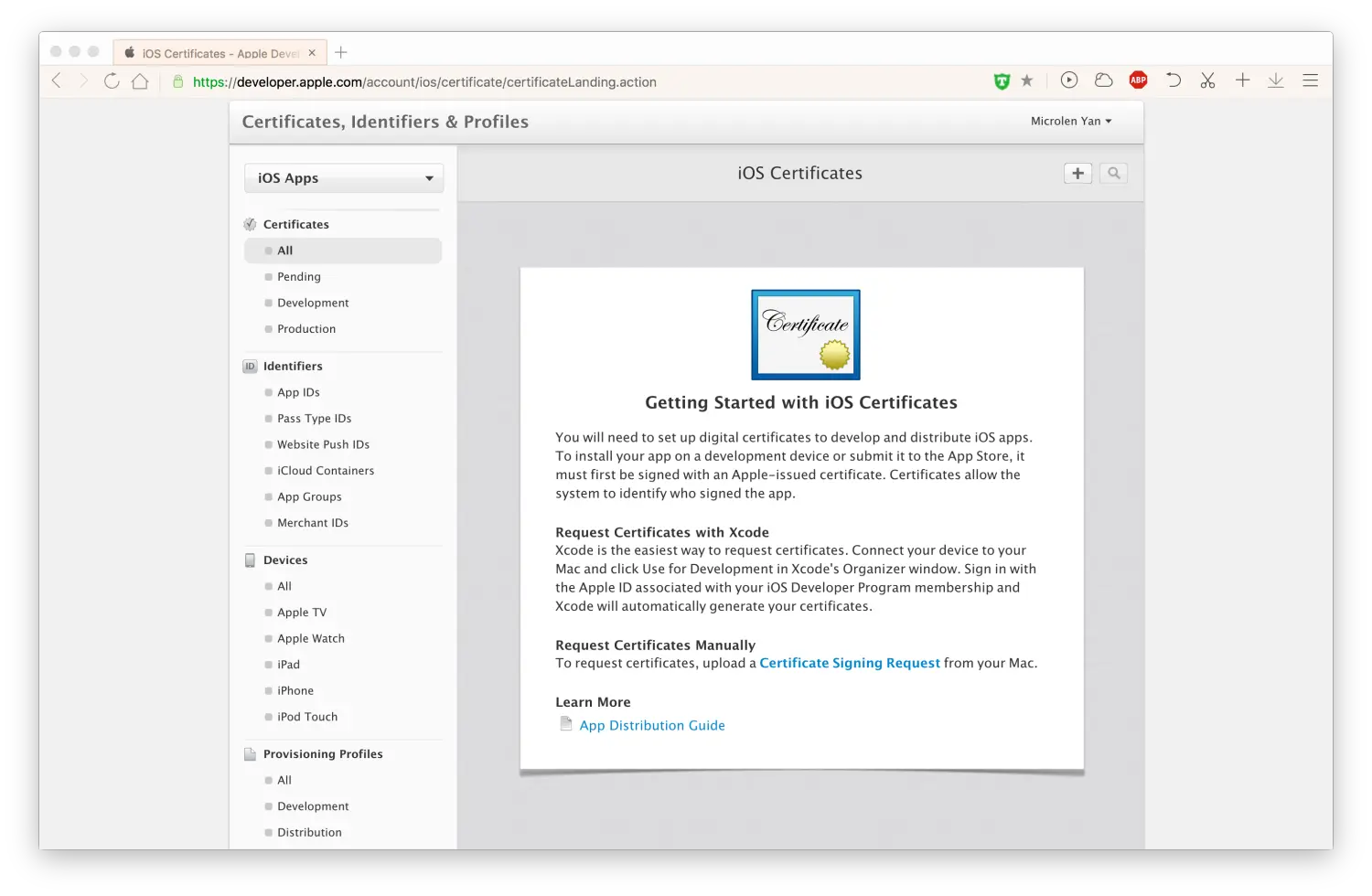Screen dimensions: 1372x896
Task: Add a new certificate with the plus button
Action: pyautogui.click(x=1078, y=173)
